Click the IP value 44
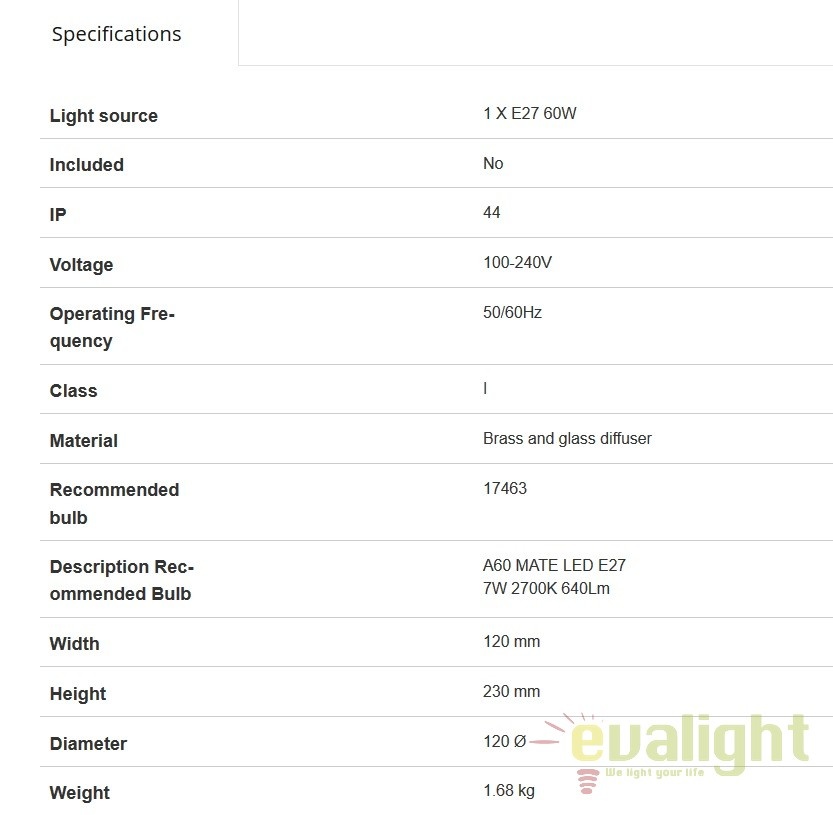Screen dimensions: 833x815 (491, 213)
